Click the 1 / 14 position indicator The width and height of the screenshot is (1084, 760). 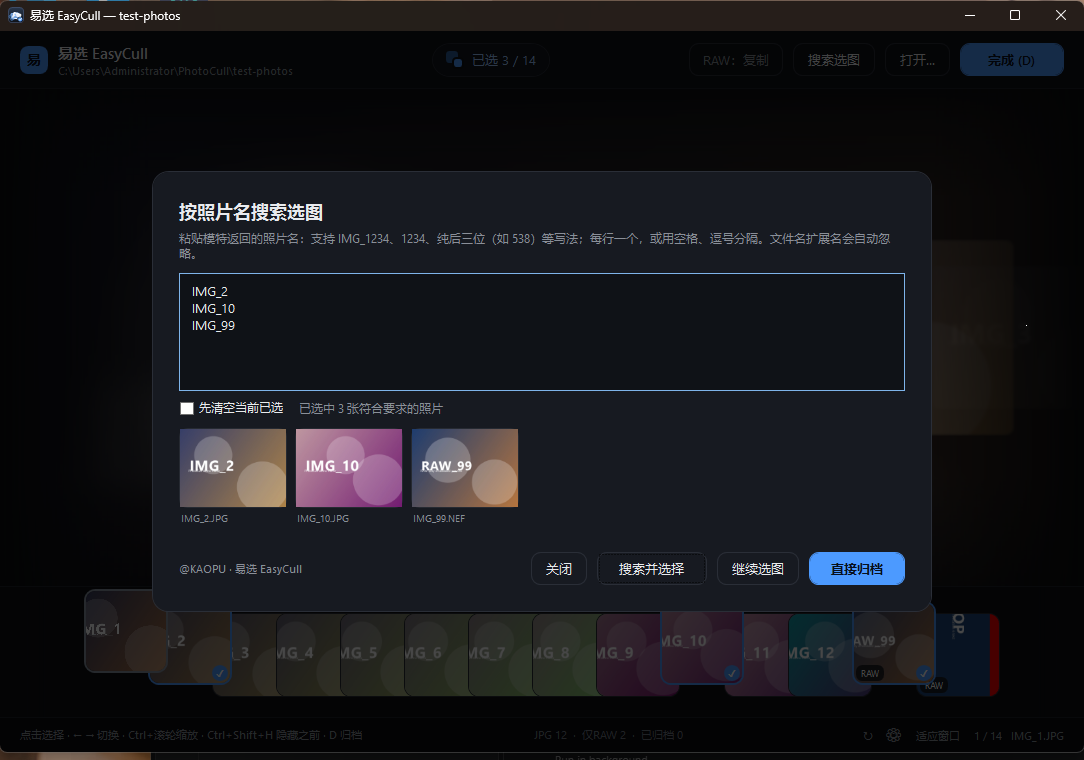tap(988, 736)
